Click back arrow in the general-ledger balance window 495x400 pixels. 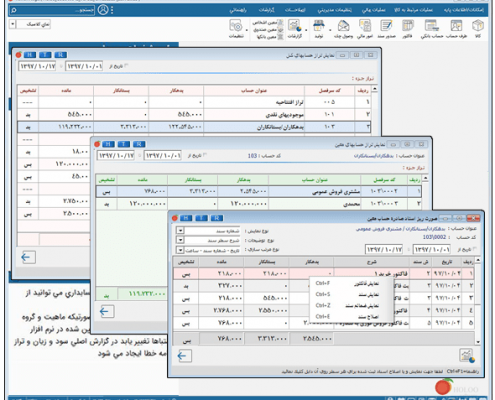28,257
